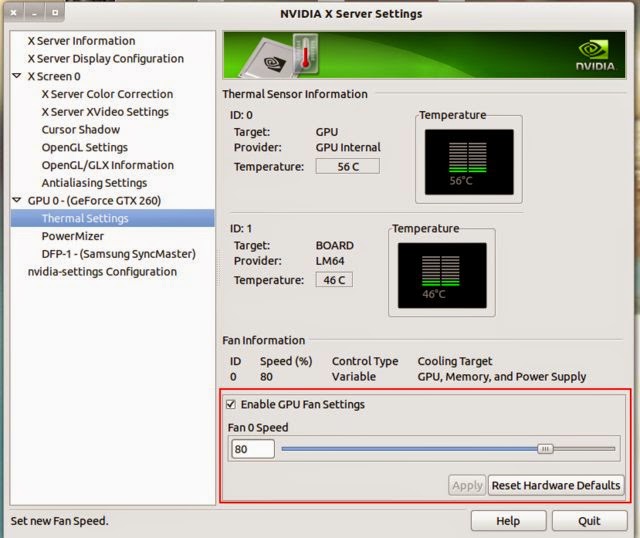Image resolution: width=640 pixels, height=538 pixels.
Task: Open X Server Color Correction
Action: 107,94
